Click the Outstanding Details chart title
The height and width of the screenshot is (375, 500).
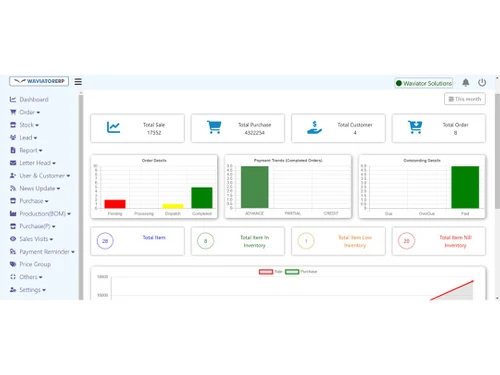coord(422,160)
